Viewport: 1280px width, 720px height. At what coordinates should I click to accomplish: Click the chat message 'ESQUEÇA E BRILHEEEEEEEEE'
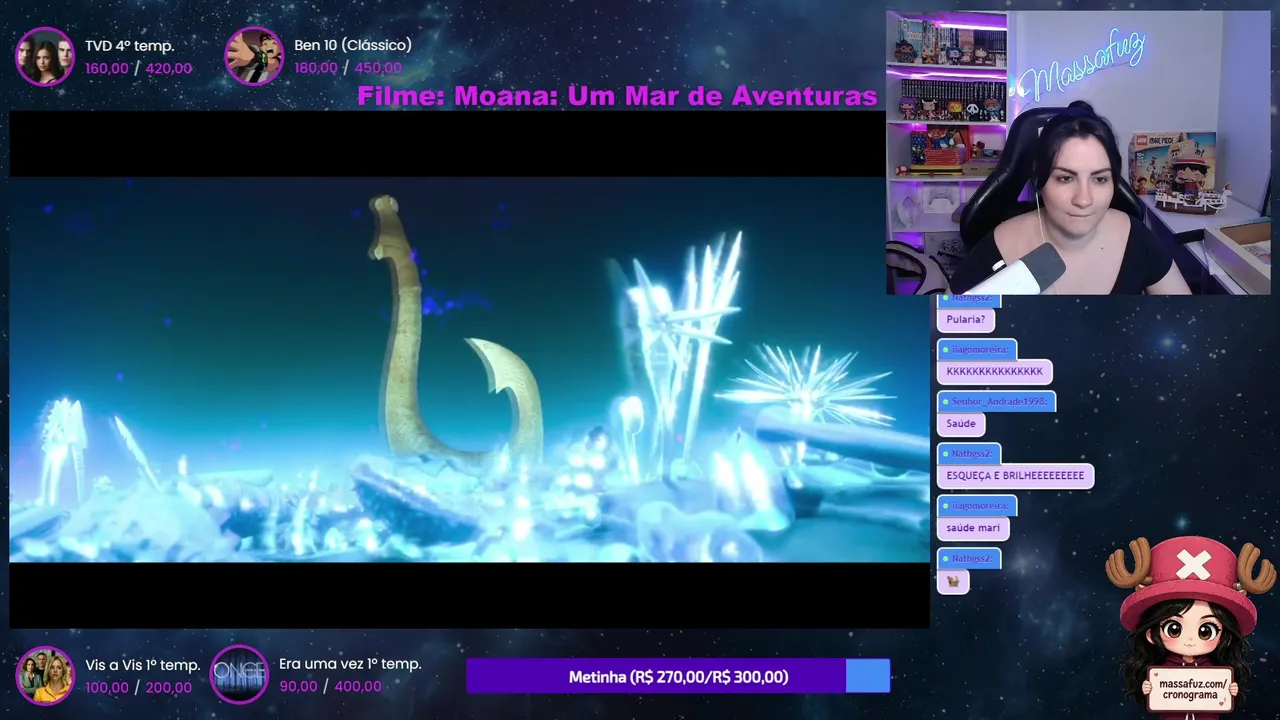pos(1015,476)
